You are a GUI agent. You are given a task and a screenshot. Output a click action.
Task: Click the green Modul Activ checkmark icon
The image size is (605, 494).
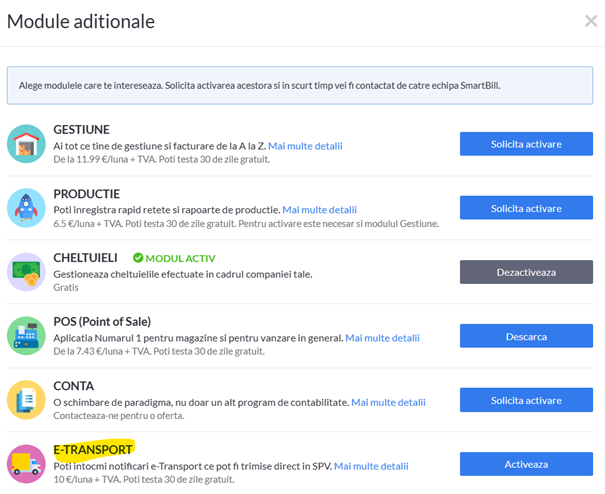138,258
